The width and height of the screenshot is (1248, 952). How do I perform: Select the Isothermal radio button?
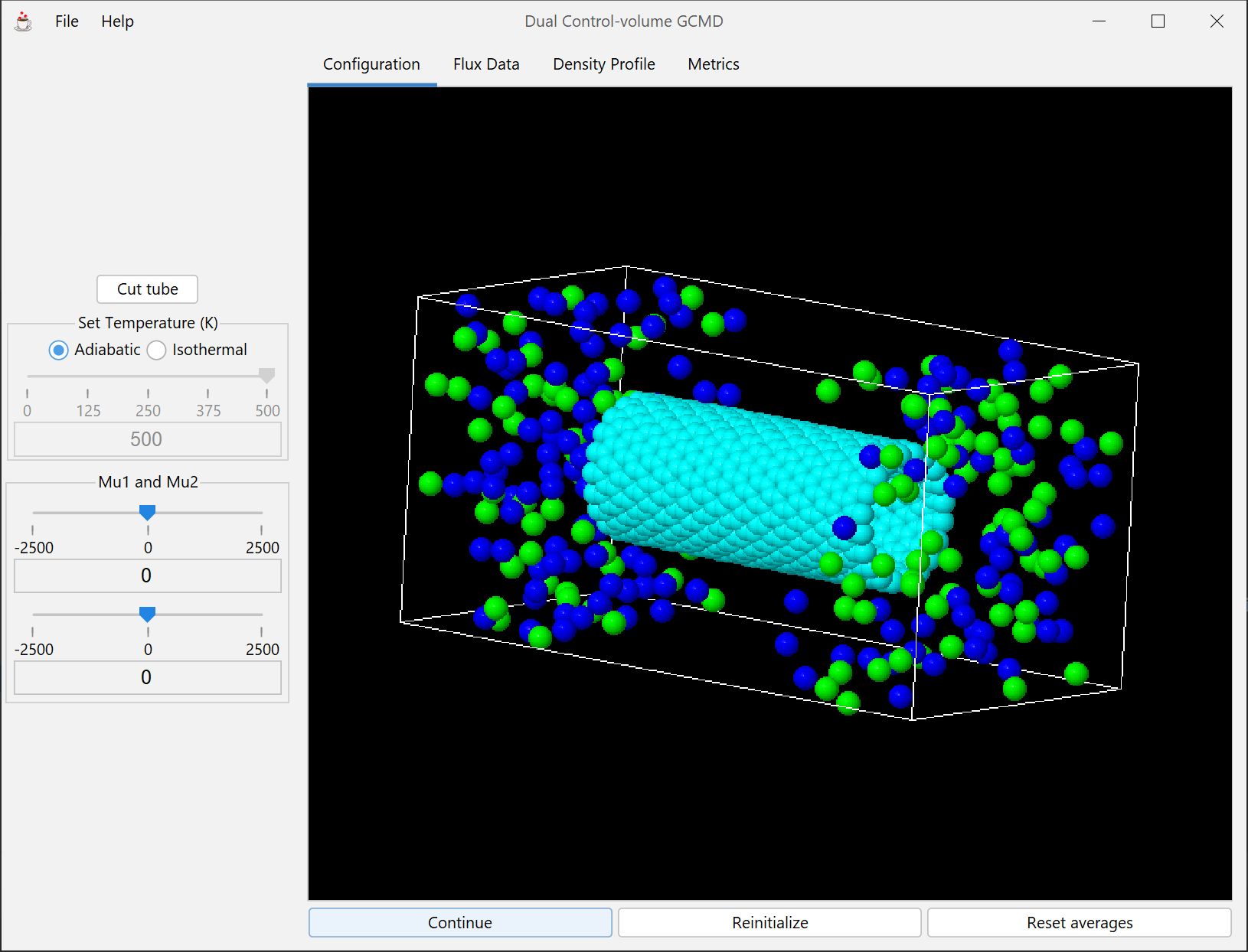pos(197,350)
